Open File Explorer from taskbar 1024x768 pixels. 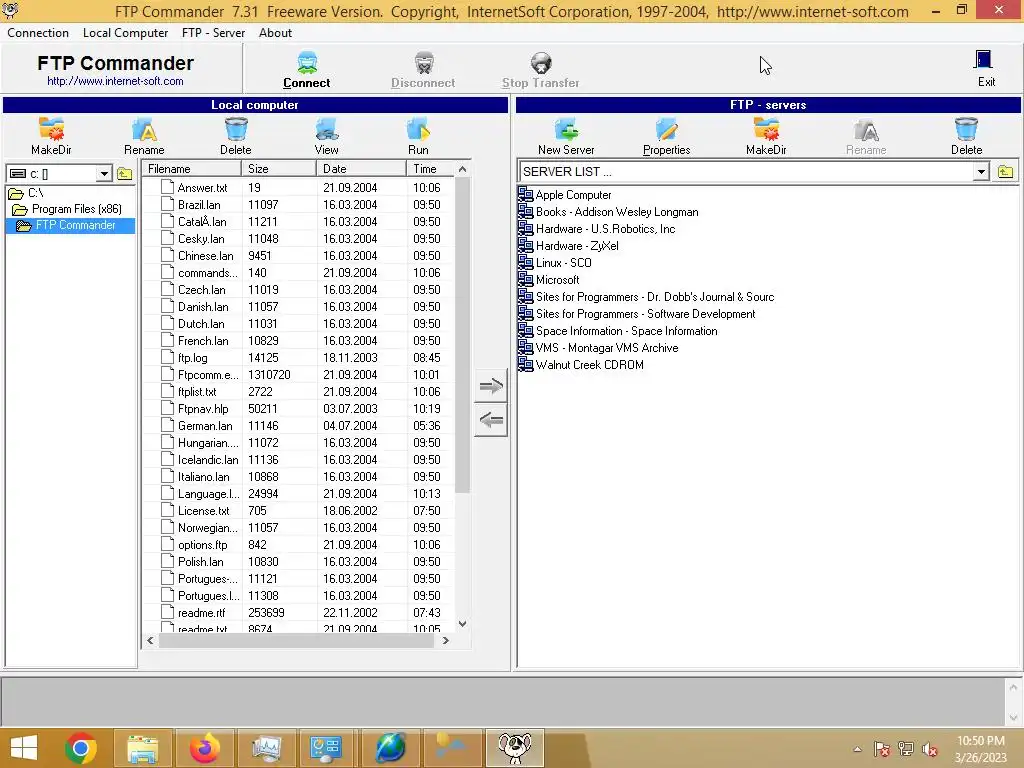(143, 748)
